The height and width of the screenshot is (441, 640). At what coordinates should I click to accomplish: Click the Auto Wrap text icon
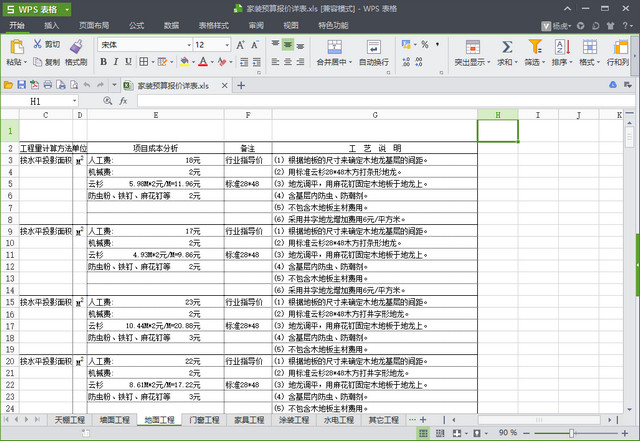click(373, 47)
